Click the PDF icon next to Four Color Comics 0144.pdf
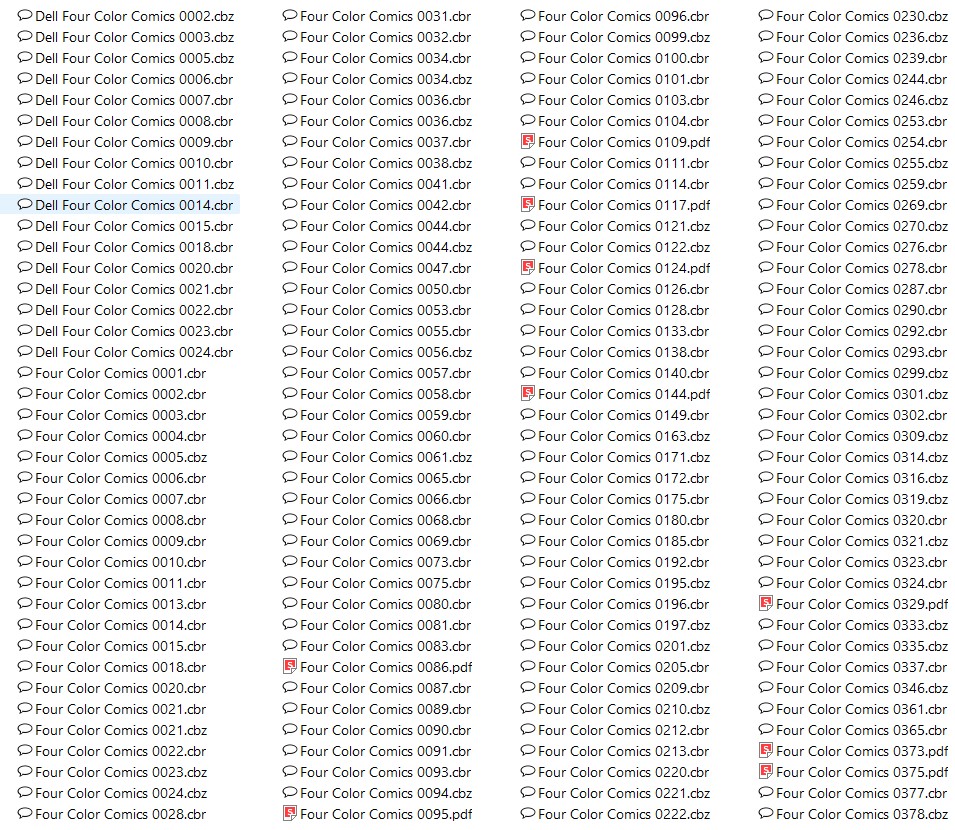Screen dimensions: 955x830 point(528,393)
